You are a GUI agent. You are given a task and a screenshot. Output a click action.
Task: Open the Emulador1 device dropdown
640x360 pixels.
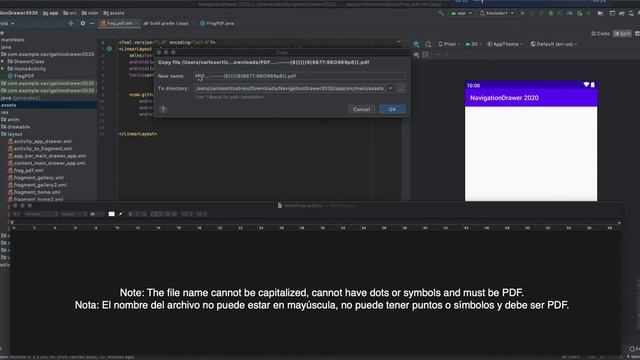point(497,13)
